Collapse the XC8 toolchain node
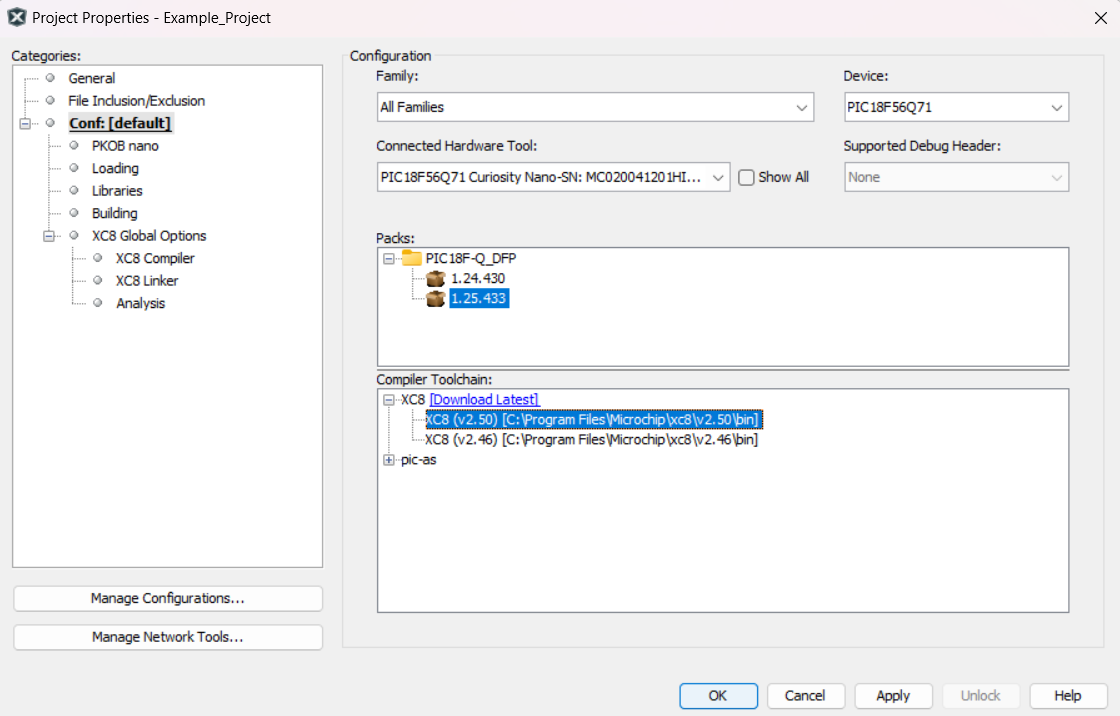Image resolution: width=1120 pixels, height=716 pixels. tap(389, 400)
